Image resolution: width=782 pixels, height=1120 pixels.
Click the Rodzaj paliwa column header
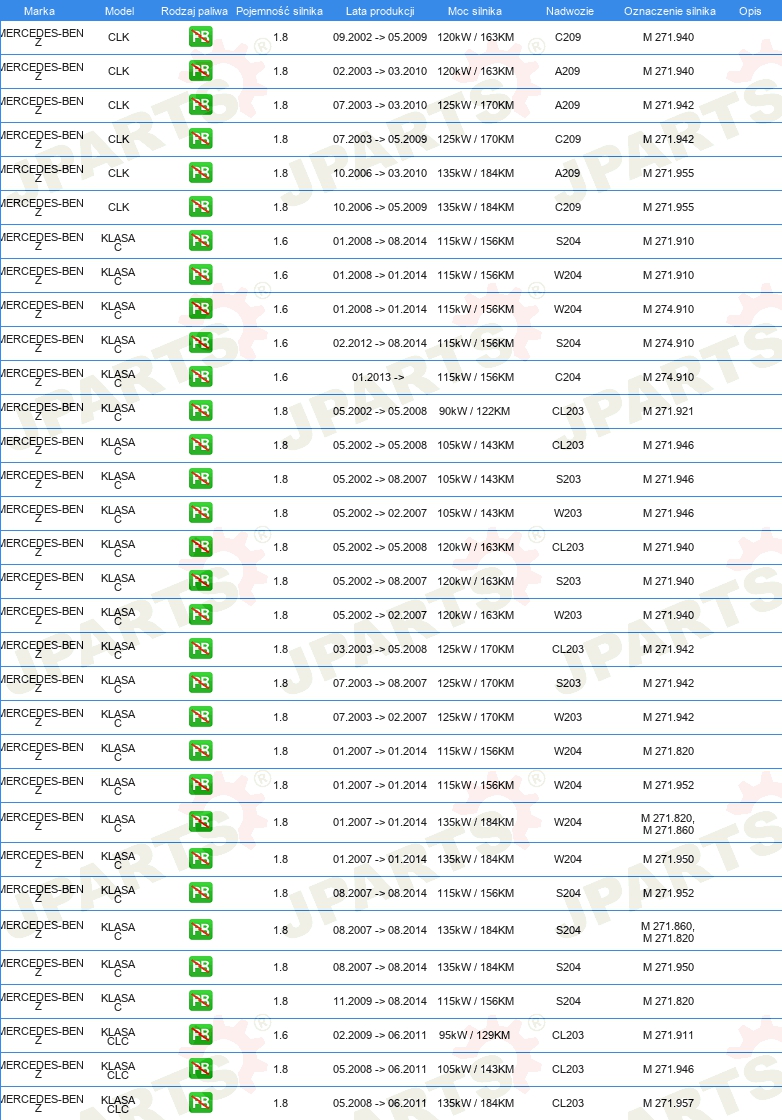click(194, 11)
